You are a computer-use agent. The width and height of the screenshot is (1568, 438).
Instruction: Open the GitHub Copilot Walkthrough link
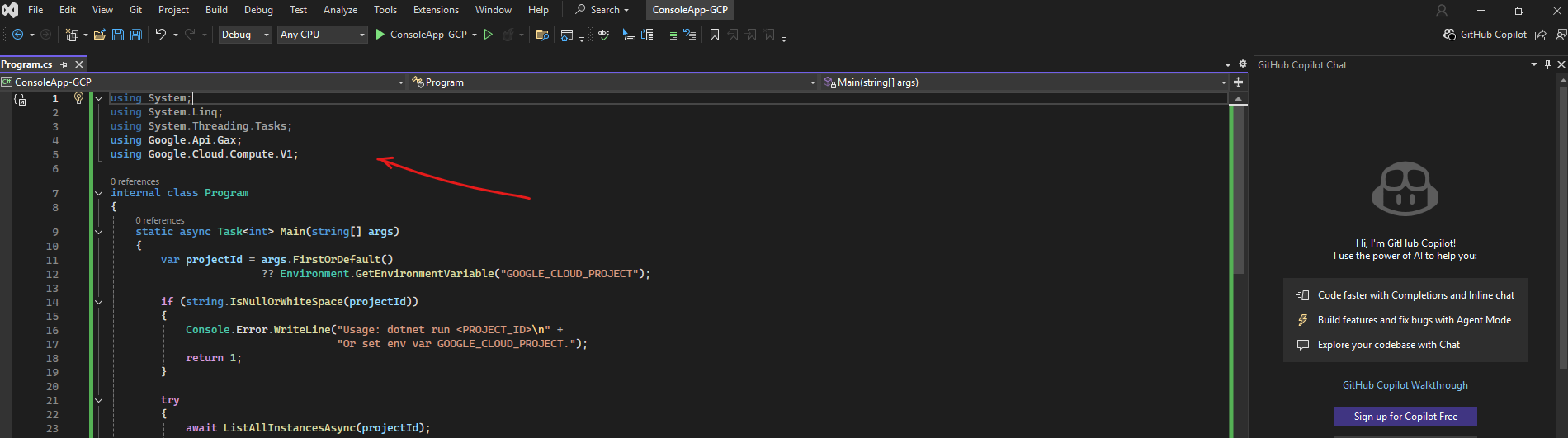[x=1405, y=385]
